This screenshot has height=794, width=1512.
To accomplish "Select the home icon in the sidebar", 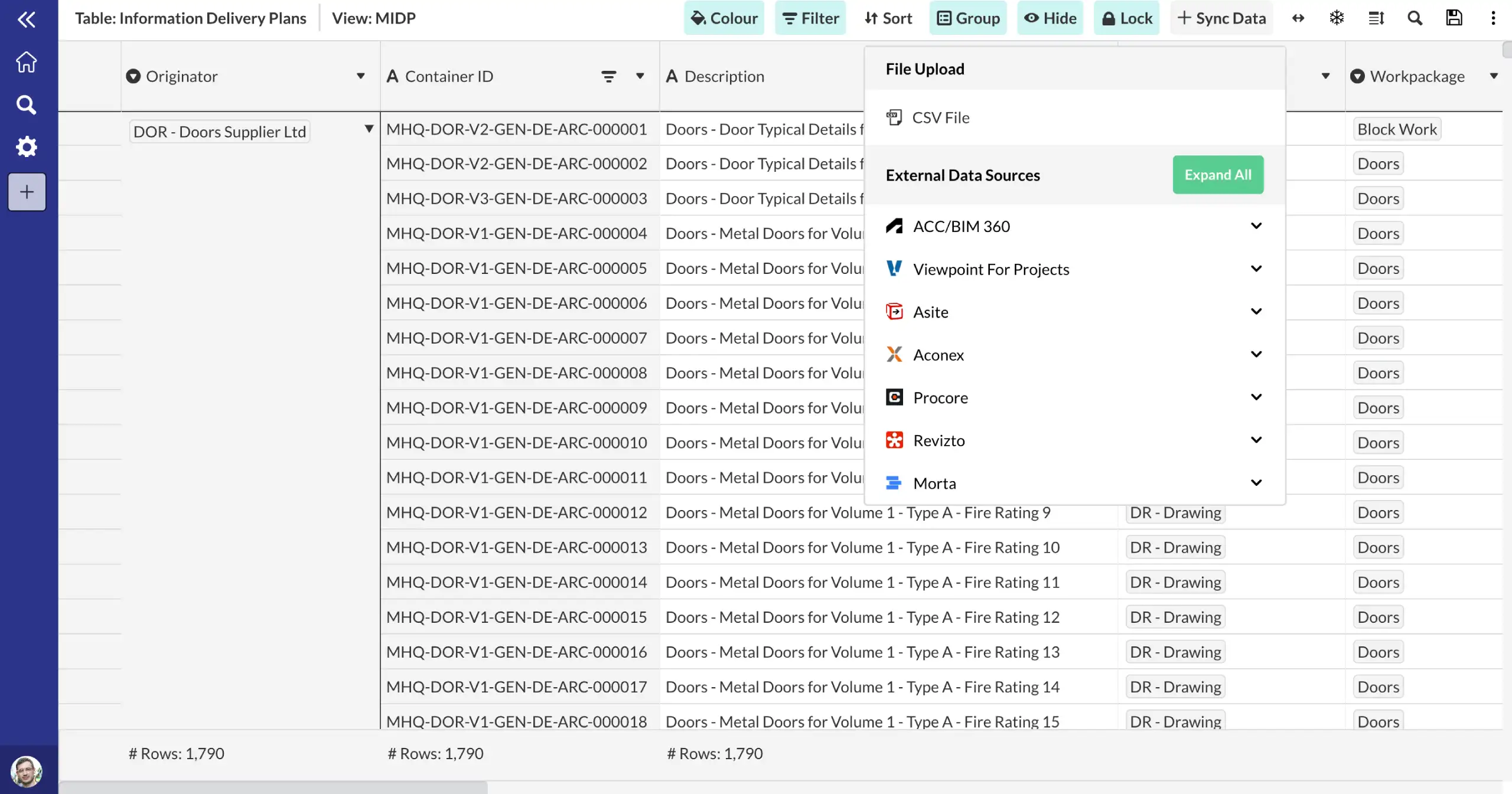I will [26, 61].
